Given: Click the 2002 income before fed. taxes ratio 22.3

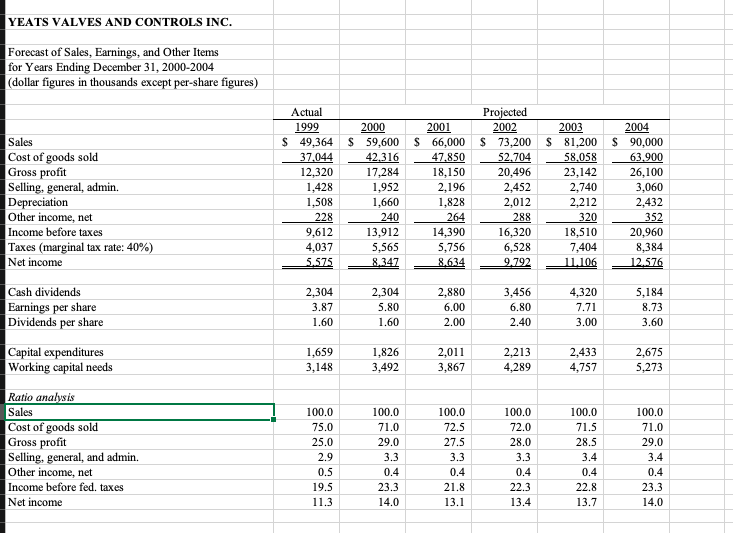Looking at the screenshot, I should point(520,487).
